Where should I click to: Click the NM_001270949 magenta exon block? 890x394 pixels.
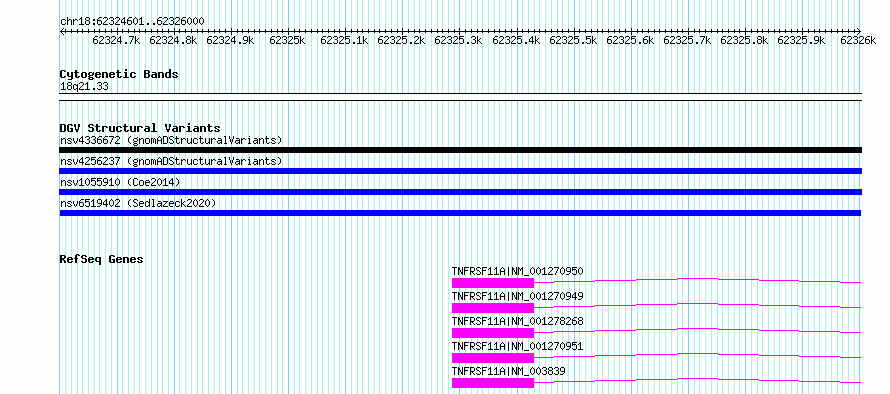493,308
